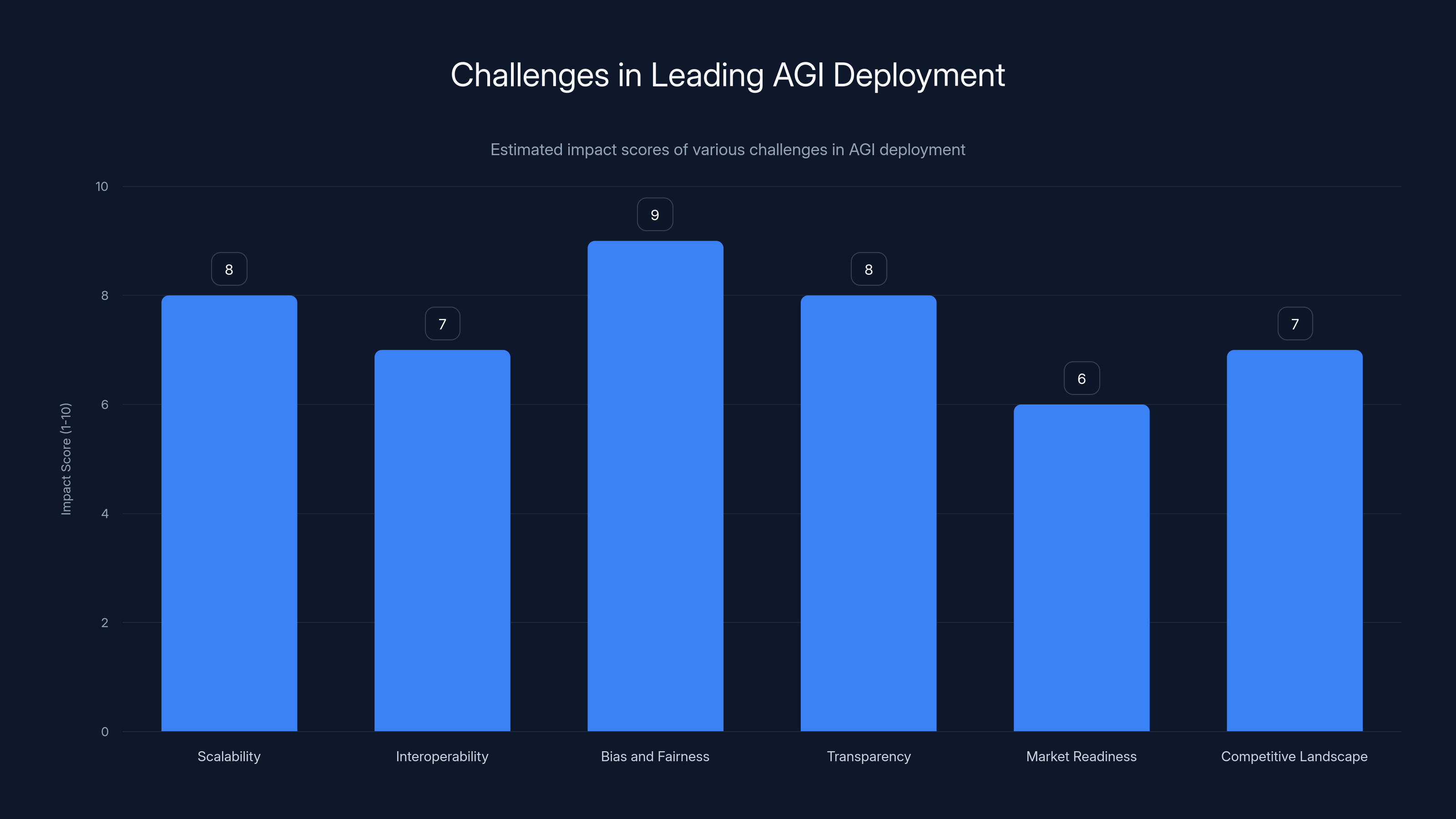This screenshot has height=819, width=1456.
Task: Click the y-axis tick label 6
Action: 105,404
